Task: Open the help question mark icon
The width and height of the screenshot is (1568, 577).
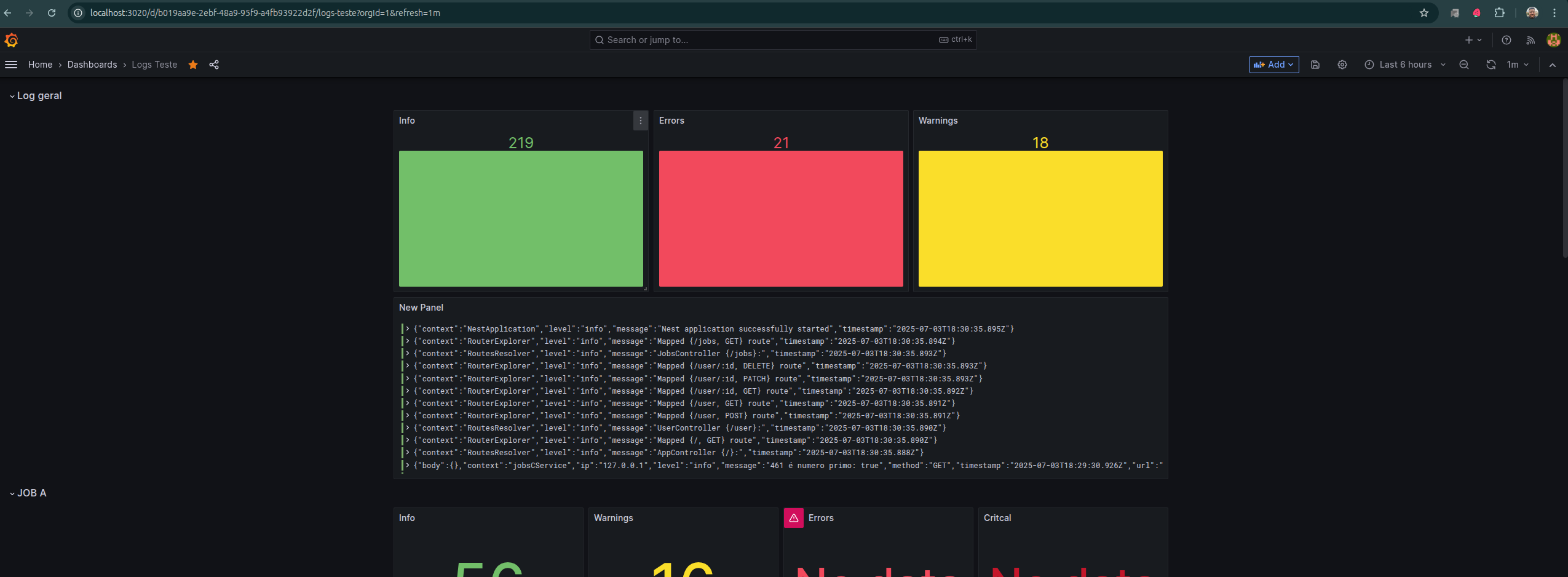Action: [1507, 40]
